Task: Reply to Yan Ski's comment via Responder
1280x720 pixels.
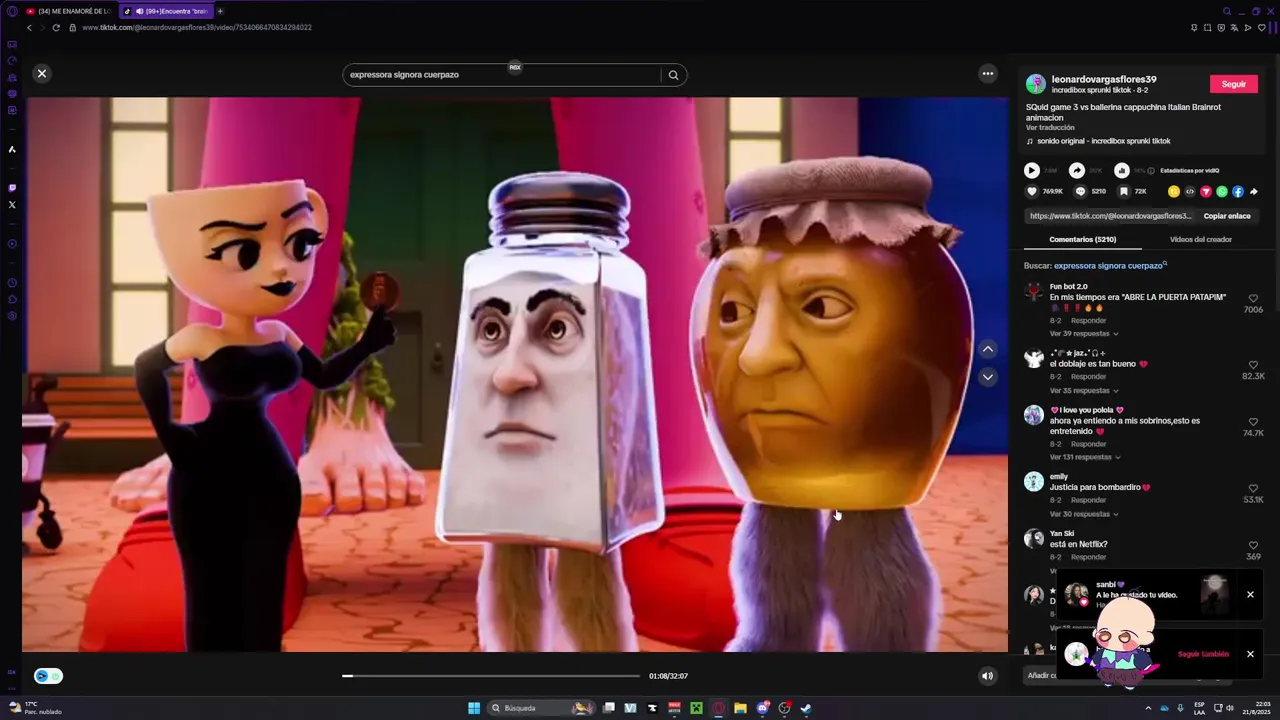Action: 1089,557
